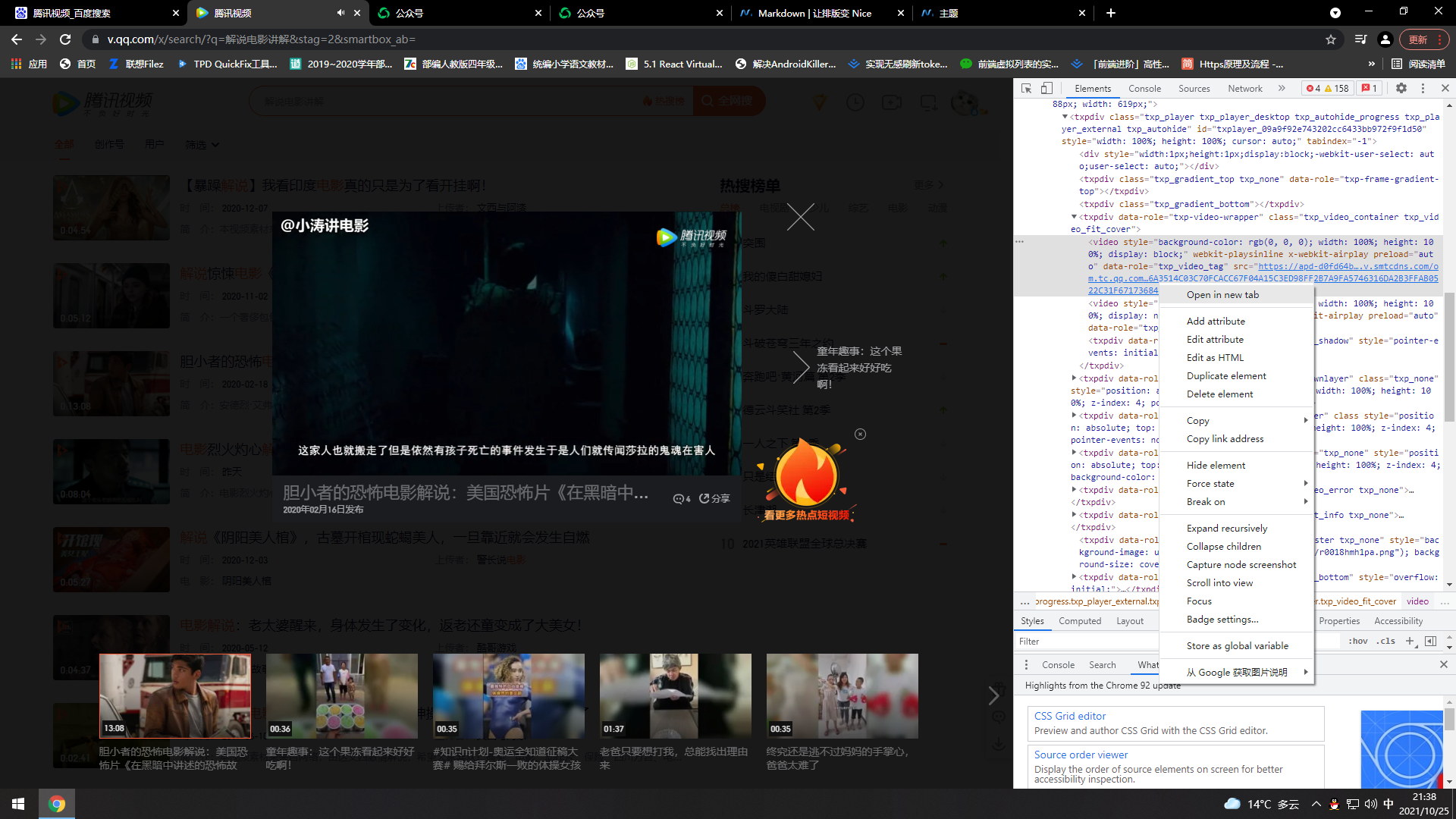This screenshot has width=1456, height=819.
Task: Close the video popup with the X
Action: (800, 217)
